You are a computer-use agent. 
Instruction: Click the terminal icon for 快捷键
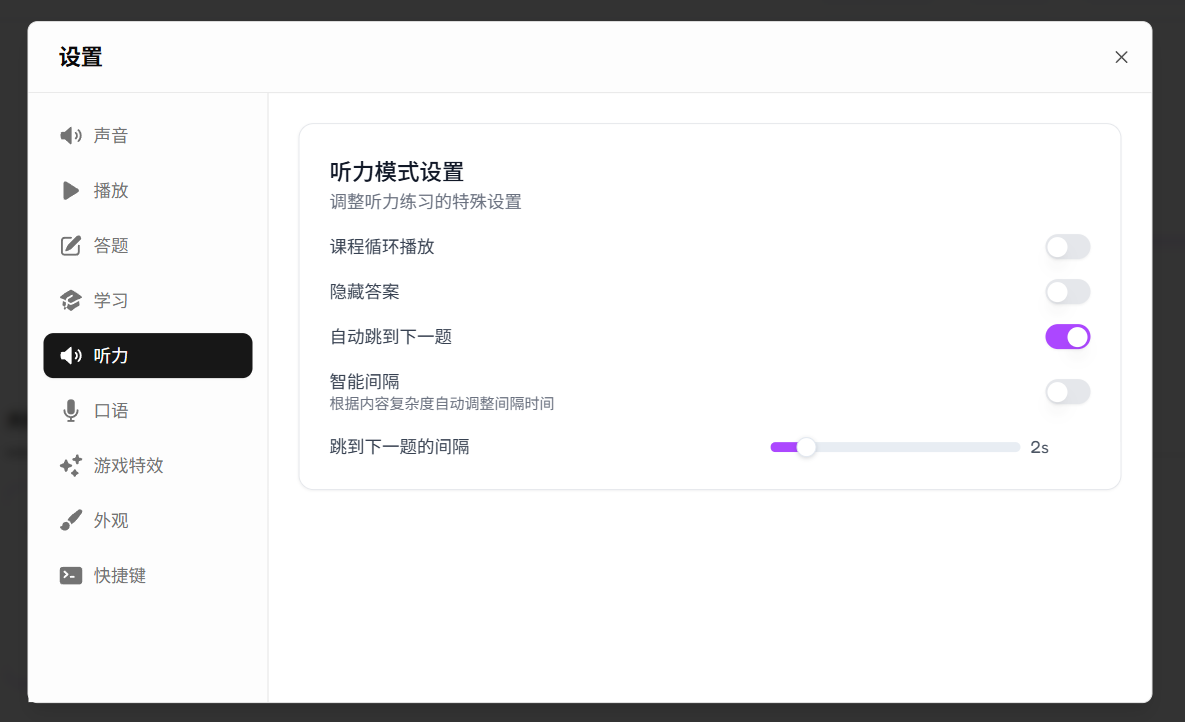click(70, 576)
